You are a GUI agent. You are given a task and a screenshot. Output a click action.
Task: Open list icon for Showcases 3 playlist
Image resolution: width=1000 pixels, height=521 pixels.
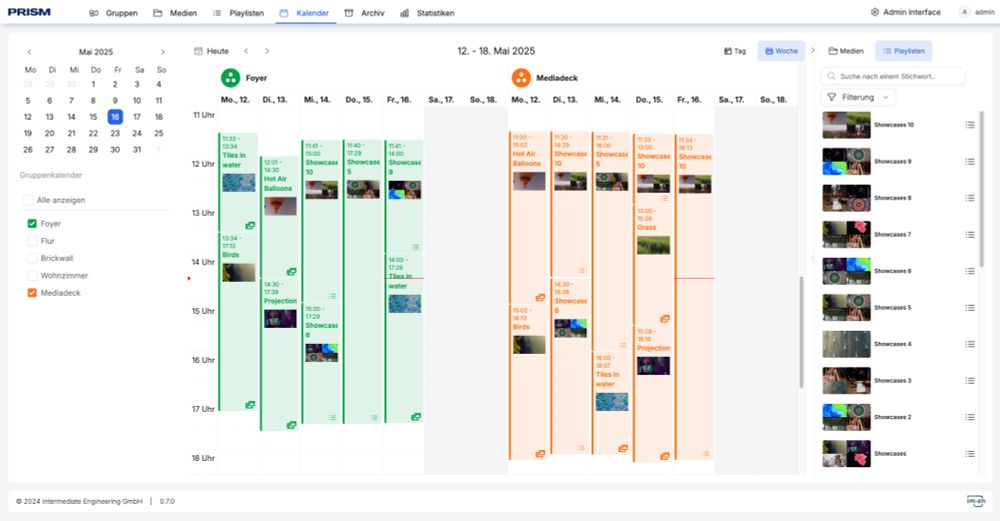pyautogui.click(x=970, y=381)
